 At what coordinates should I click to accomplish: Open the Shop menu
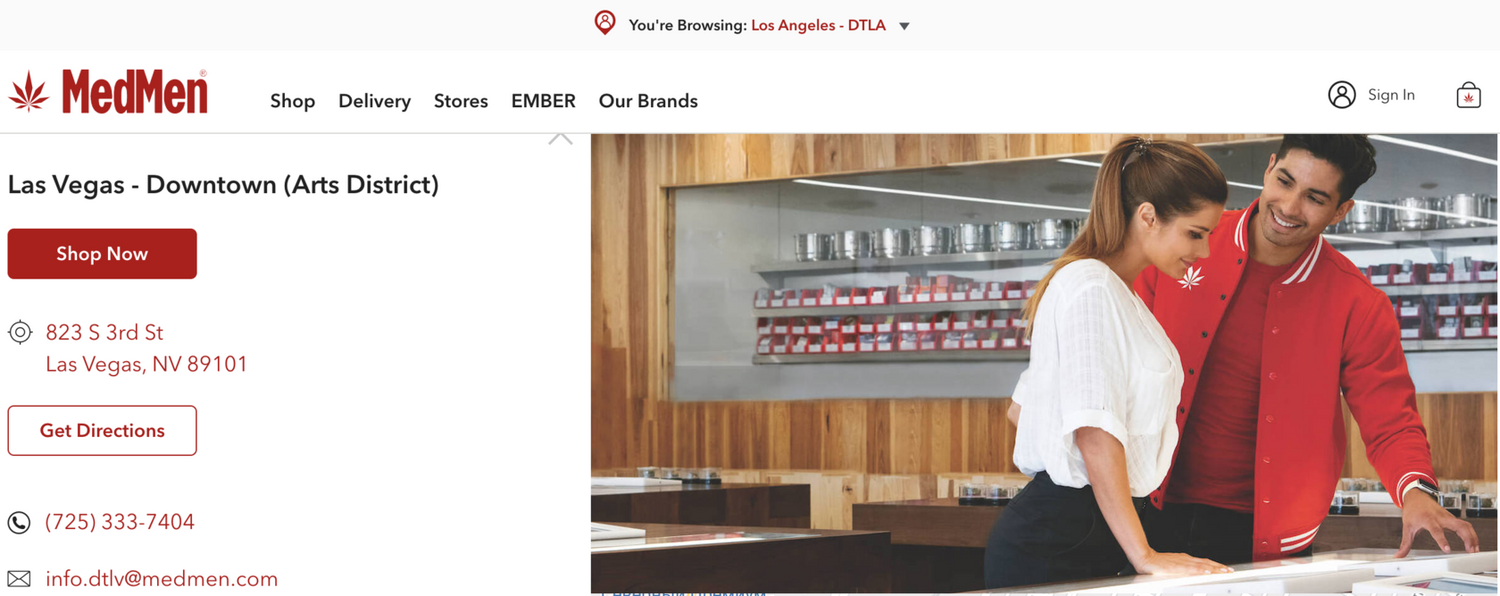(292, 101)
